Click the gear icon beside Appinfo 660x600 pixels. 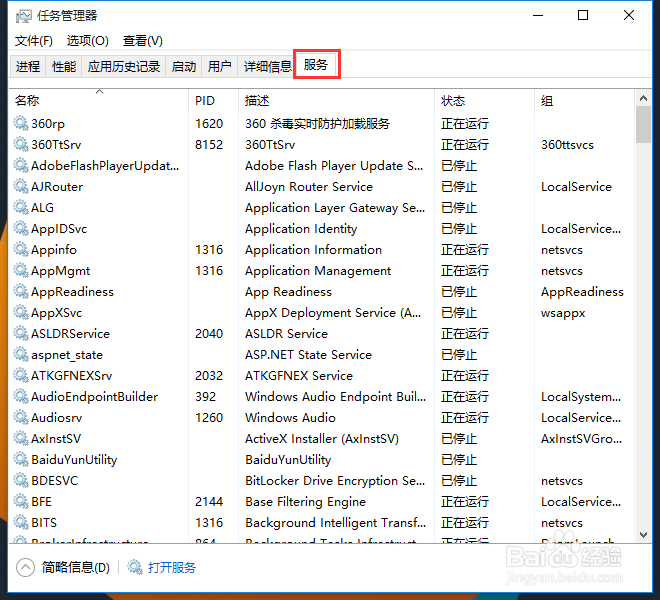pos(21,249)
